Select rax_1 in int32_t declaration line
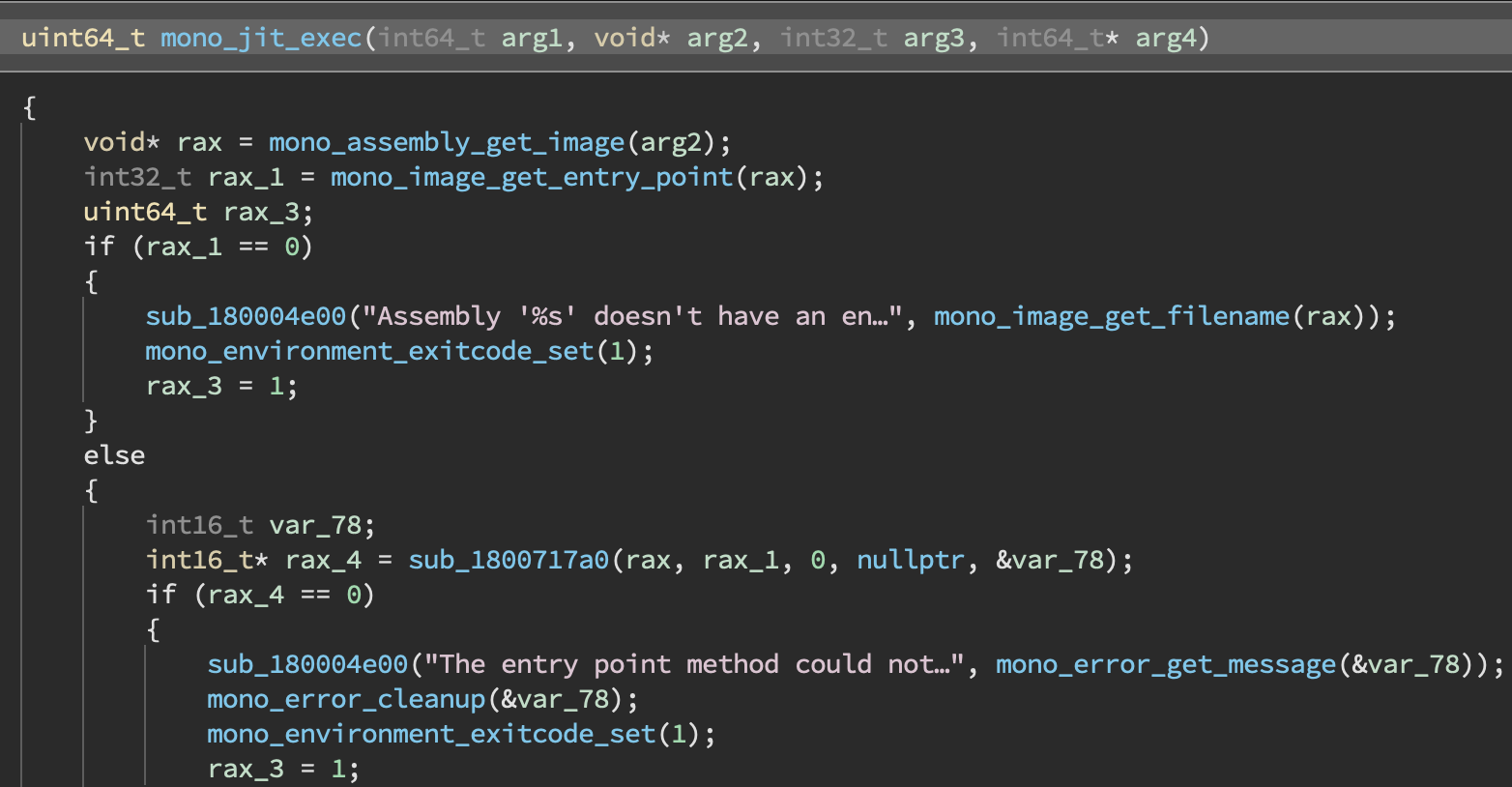 (246, 177)
